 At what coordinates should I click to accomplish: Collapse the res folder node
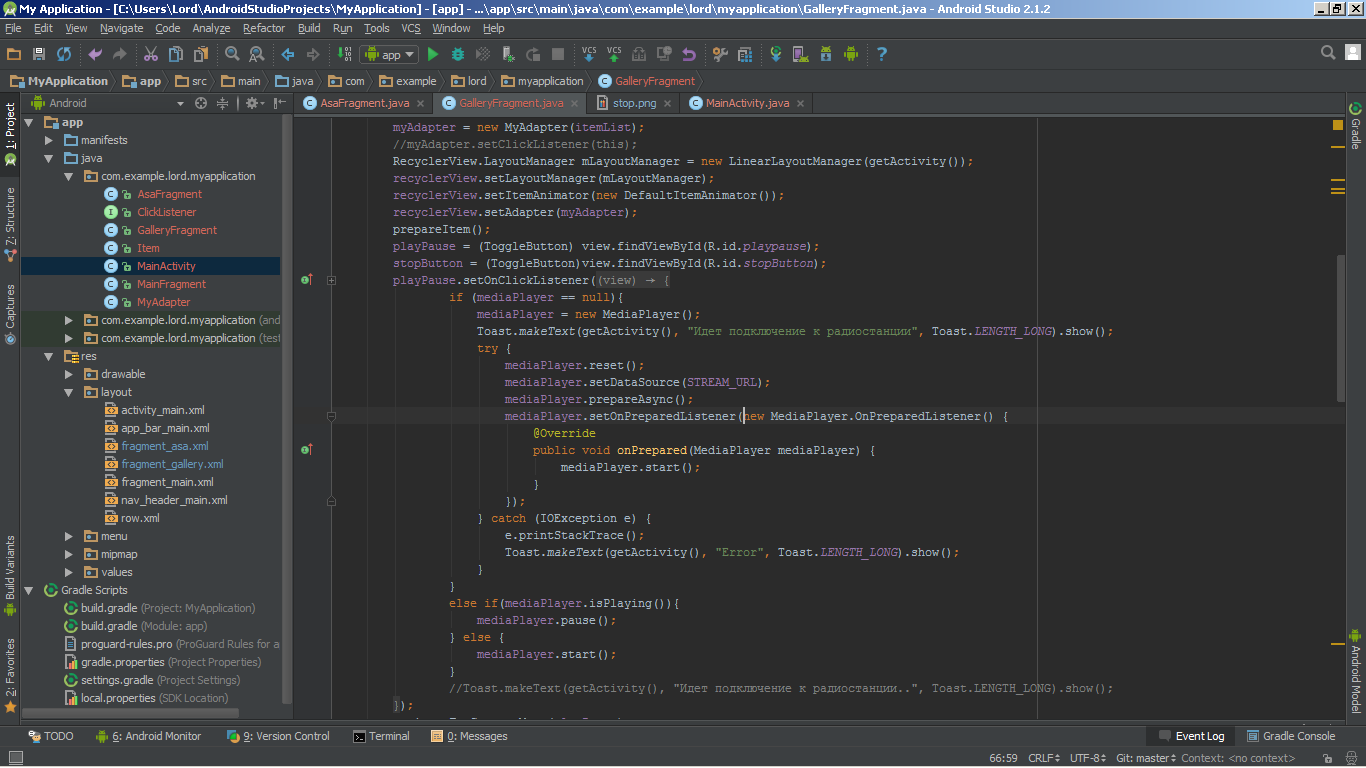48,356
